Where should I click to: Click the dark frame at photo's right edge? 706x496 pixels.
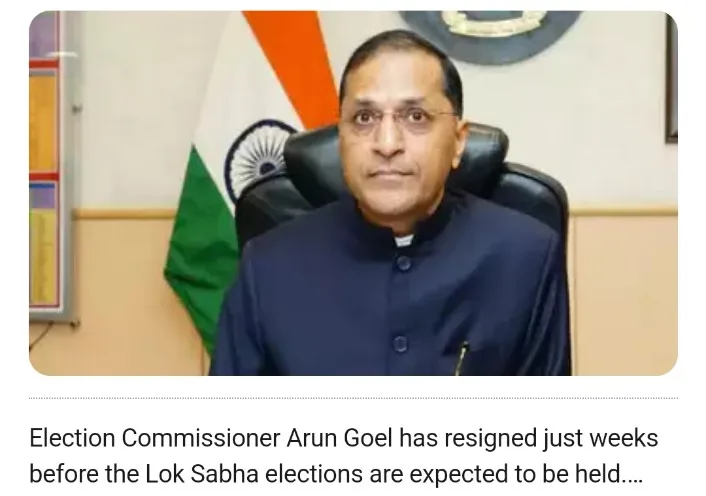[672, 79]
